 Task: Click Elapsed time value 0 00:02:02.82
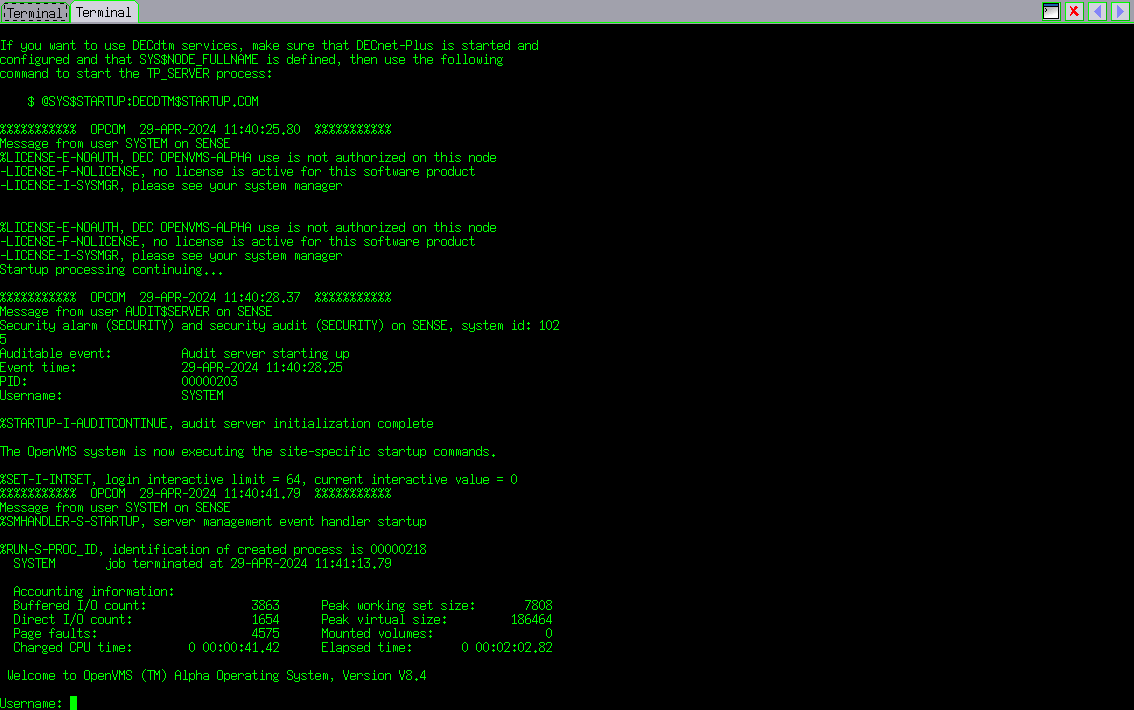[x=507, y=647]
